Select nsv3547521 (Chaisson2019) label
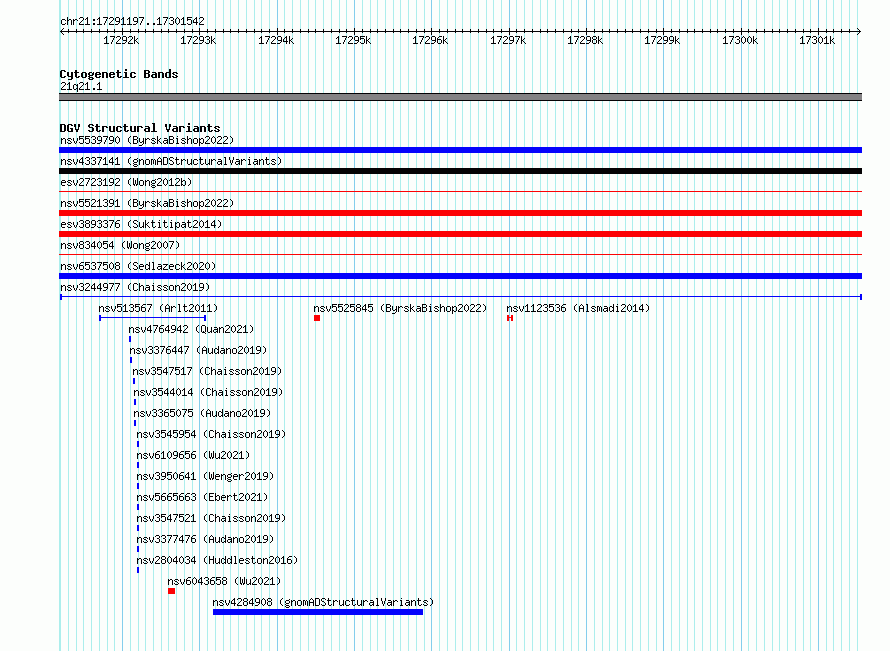This screenshot has height=651, width=890. pos(211,518)
